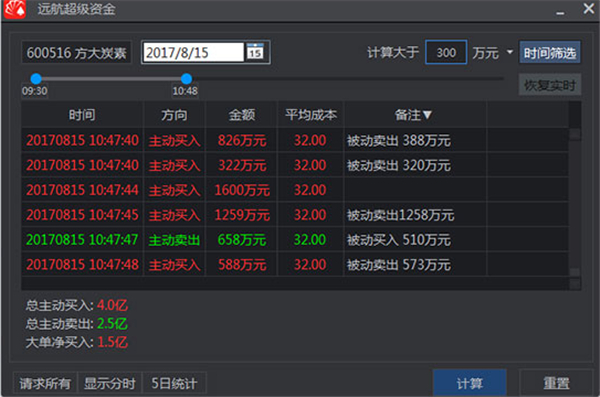This screenshot has width=600, height=397.
Task: Click the 恢复实时 button
Action: pos(549,85)
